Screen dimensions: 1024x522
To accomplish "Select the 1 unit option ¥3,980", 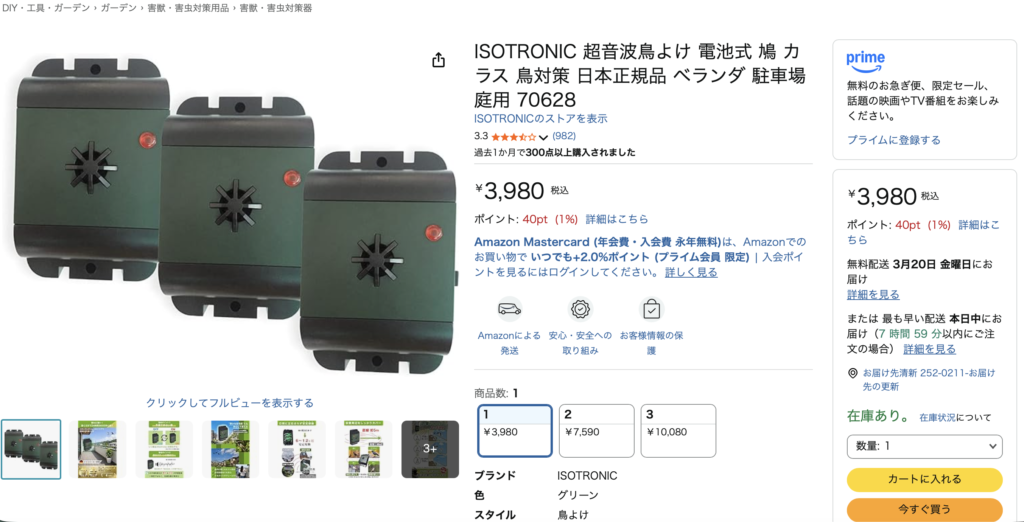I will point(515,431).
